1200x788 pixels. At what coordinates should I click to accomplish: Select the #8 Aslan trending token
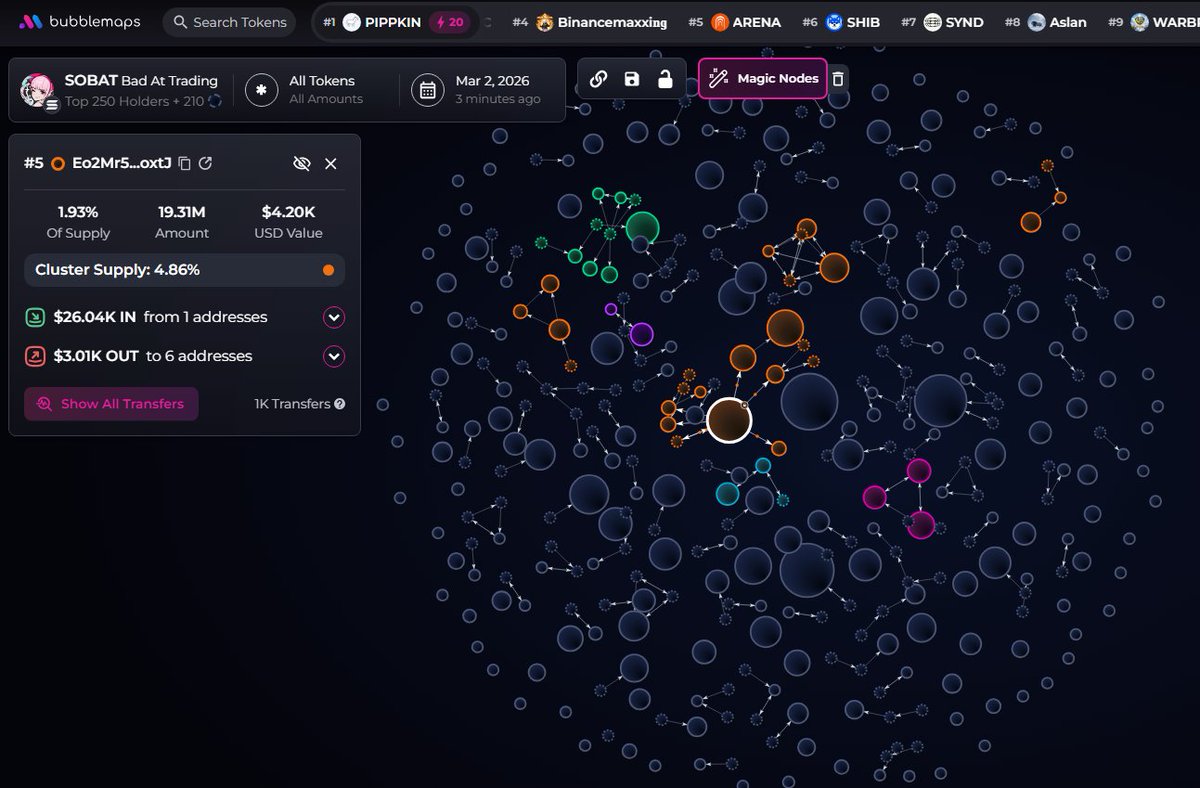pos(1045,22)
